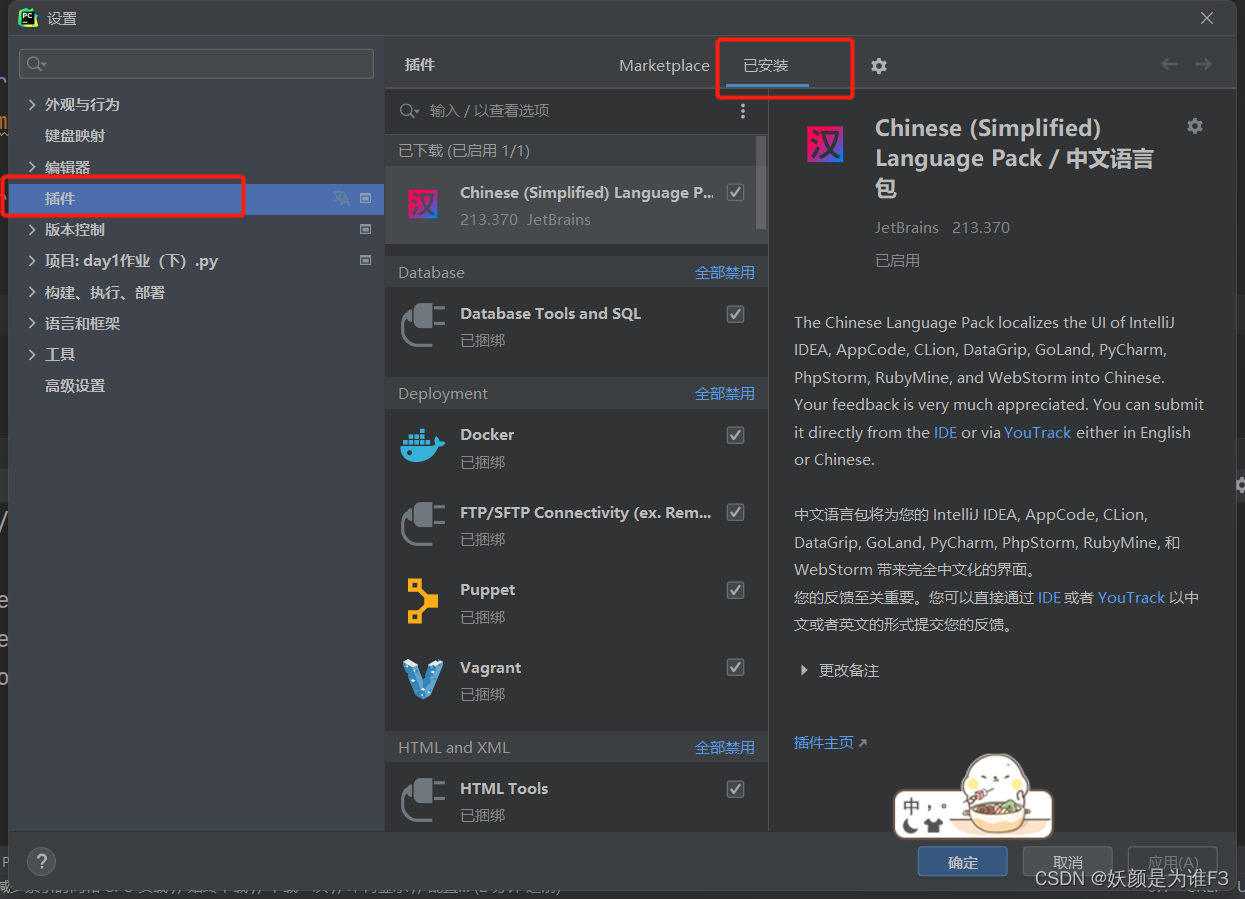Screen dimensions: 1245x899
Task: Click the Docker whale plugin icon
Action: [x=422, y=445]
